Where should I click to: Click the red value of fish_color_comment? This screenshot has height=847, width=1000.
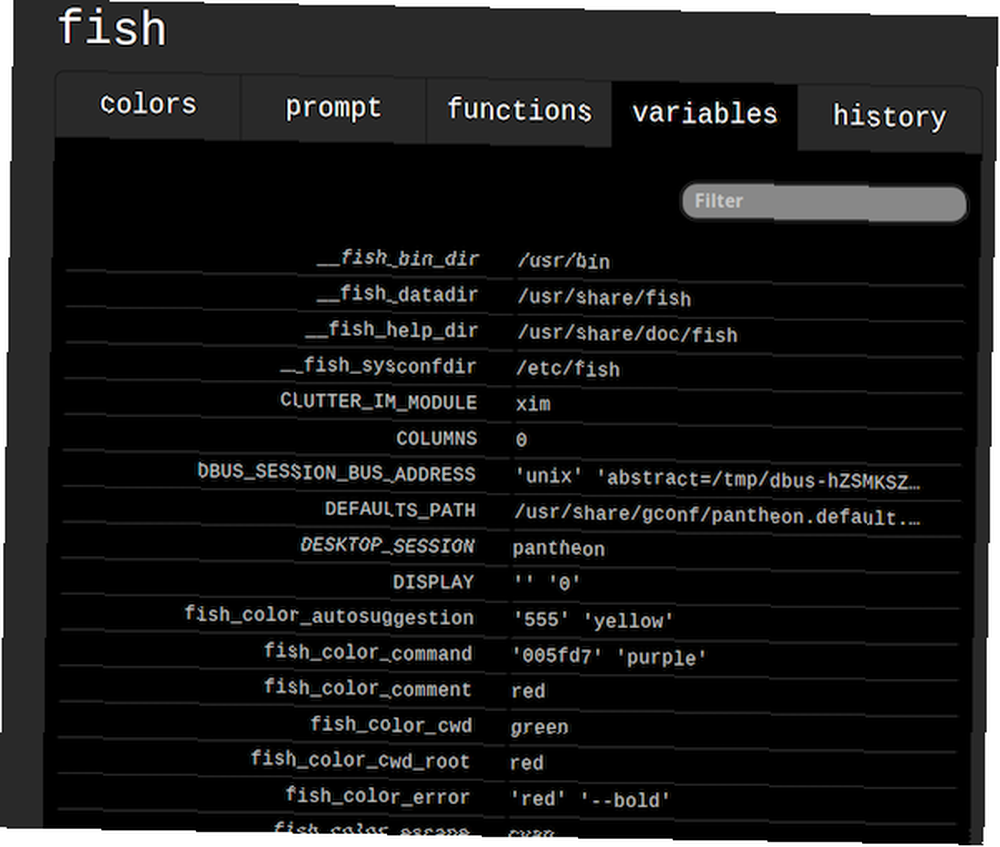pos(528,691)
